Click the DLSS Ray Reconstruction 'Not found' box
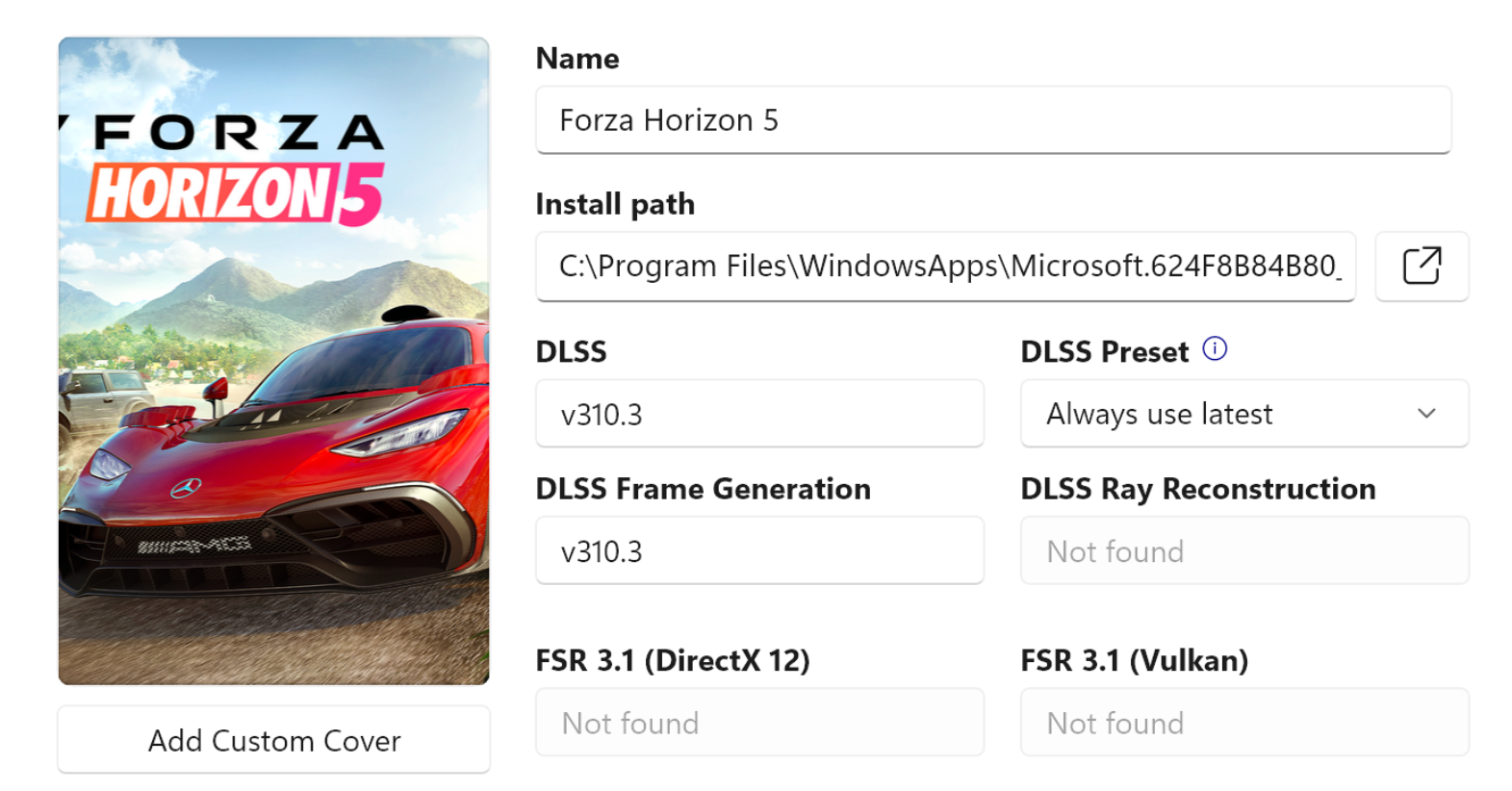This screenshot has height=791, width=1512. coord(1243,551)
